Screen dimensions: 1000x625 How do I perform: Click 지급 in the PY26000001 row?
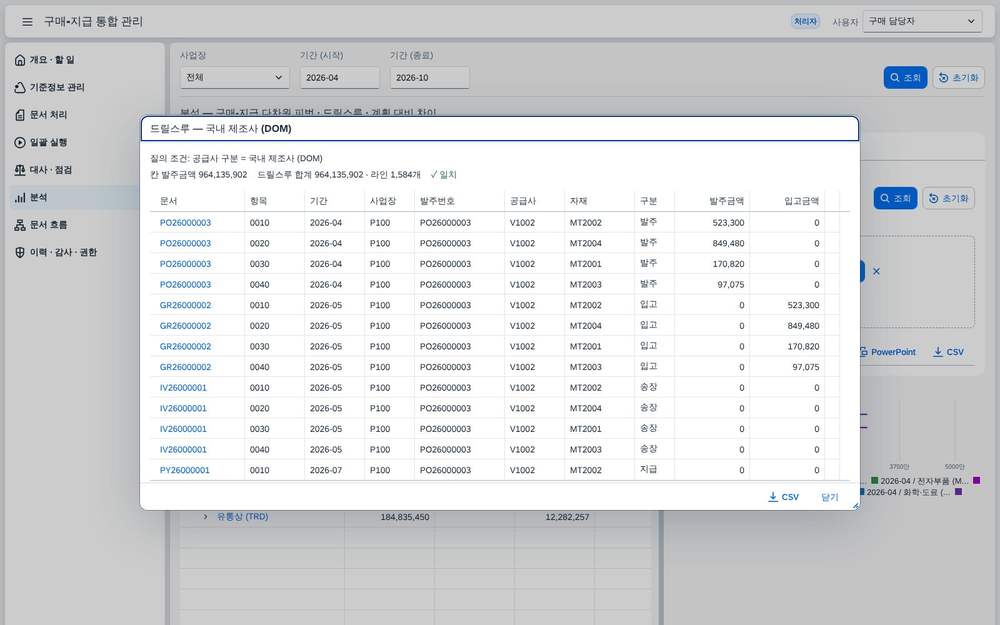click(x=649, y=469)
